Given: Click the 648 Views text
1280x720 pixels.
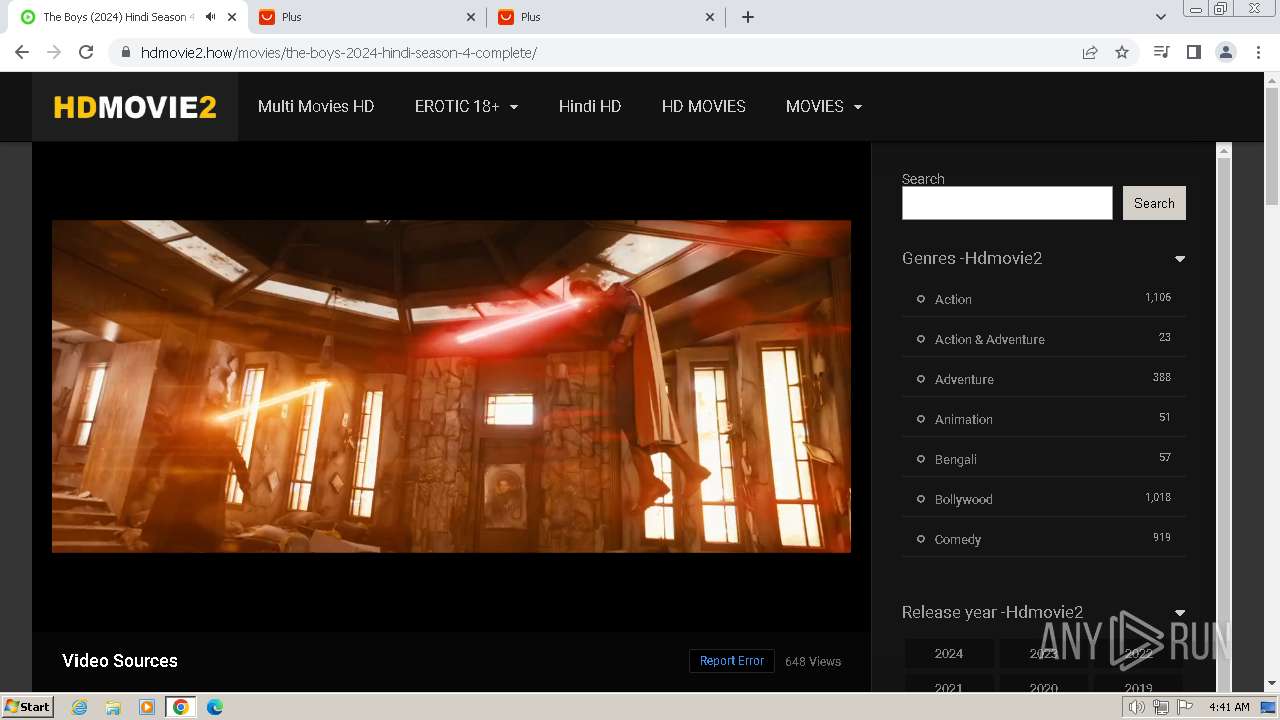Looking at the screenshot, I should click(x=813, y=661).
